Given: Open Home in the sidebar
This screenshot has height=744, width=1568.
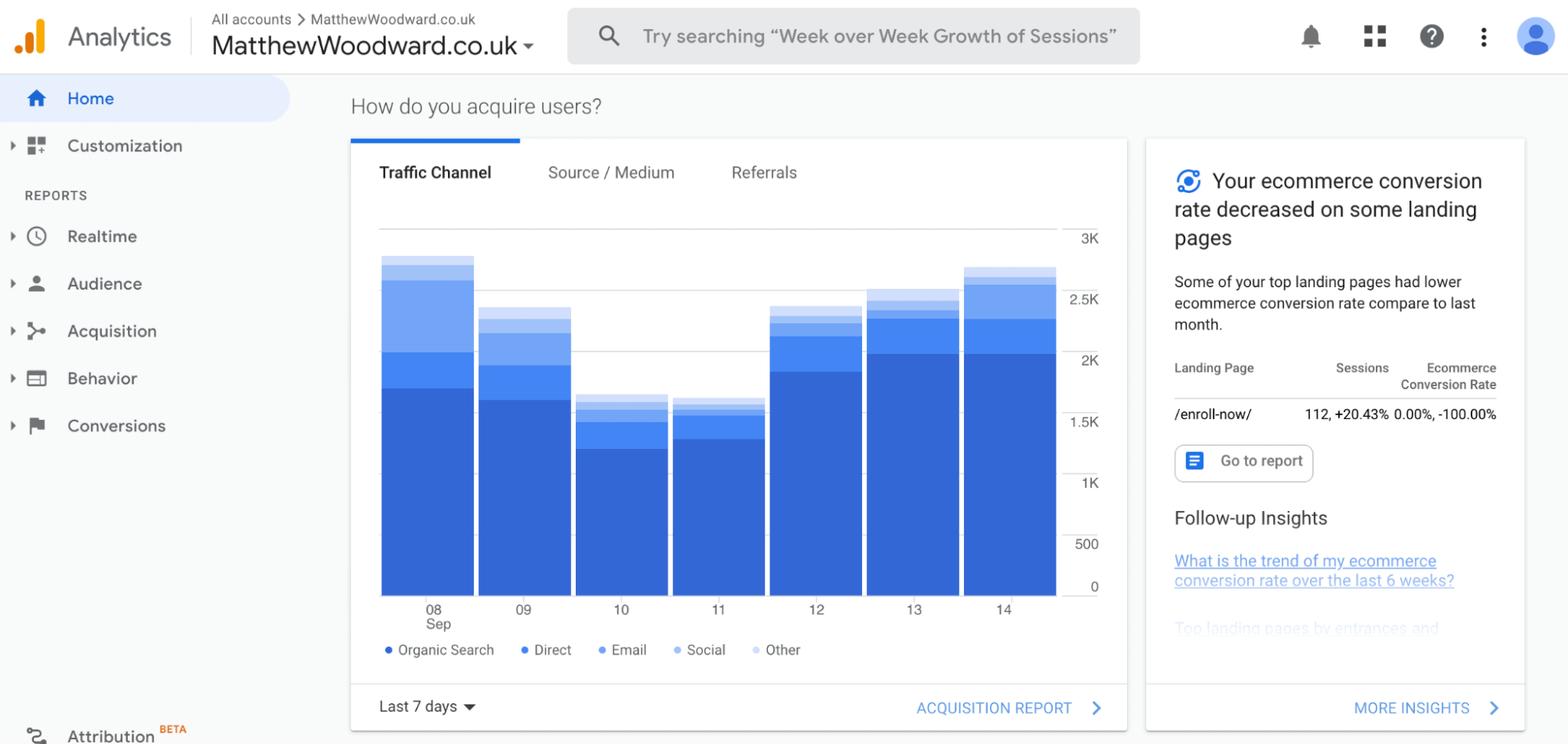Looking at the screenshot, I should coord(144,98).
